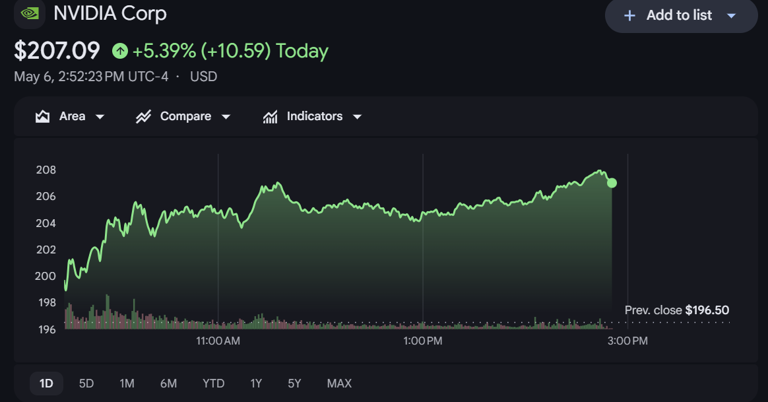Click the current price dot on chart
Screen dimensions: 768x402
[x=612, y=183]
